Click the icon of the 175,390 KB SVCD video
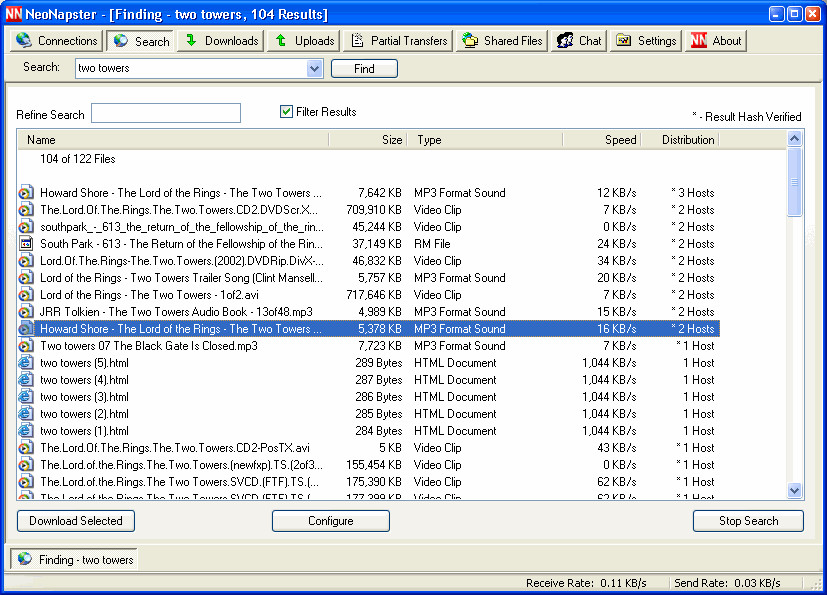827x595 pixels. pos(26,482)
